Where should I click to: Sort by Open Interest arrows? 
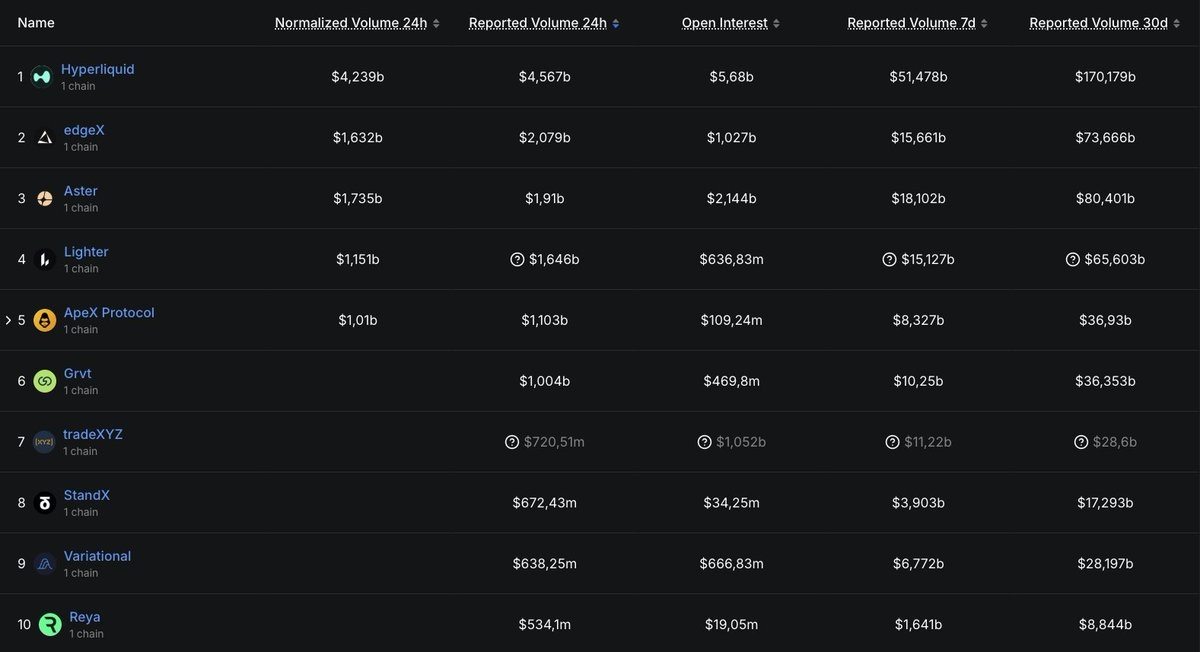tap(777, 23)
